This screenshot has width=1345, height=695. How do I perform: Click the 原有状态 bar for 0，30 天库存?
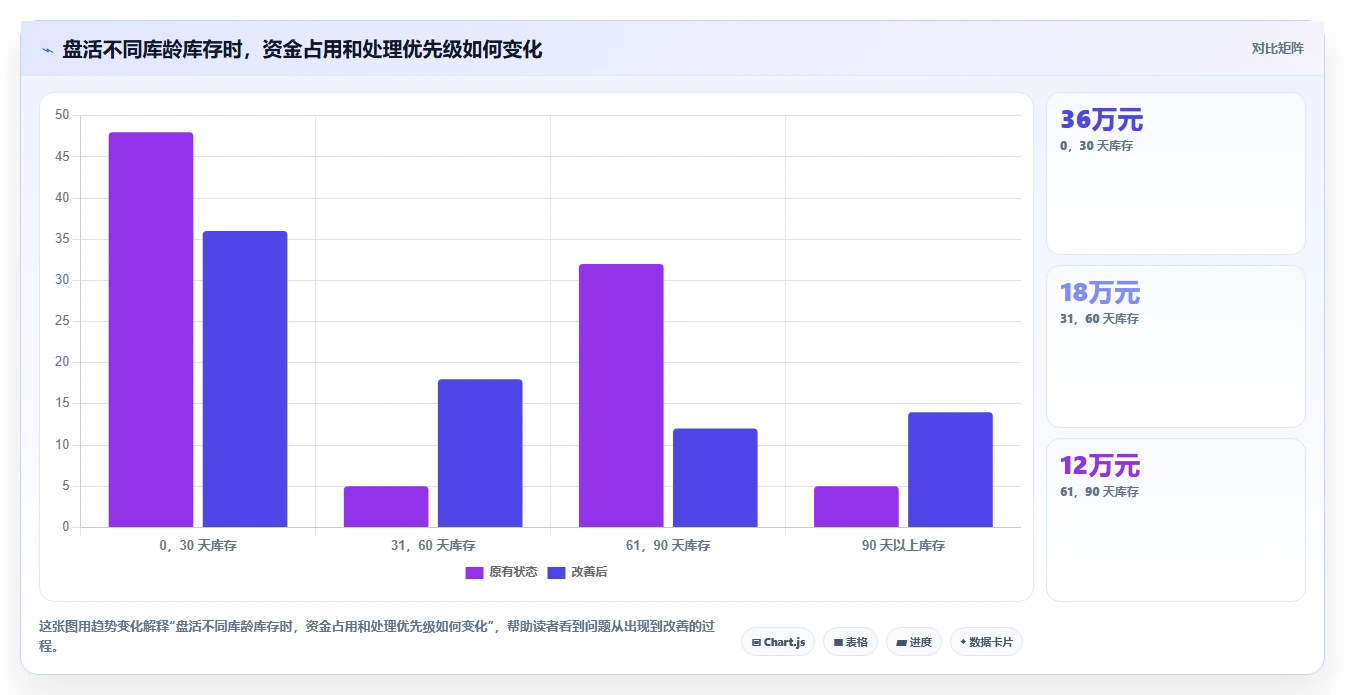click(151, 329)
